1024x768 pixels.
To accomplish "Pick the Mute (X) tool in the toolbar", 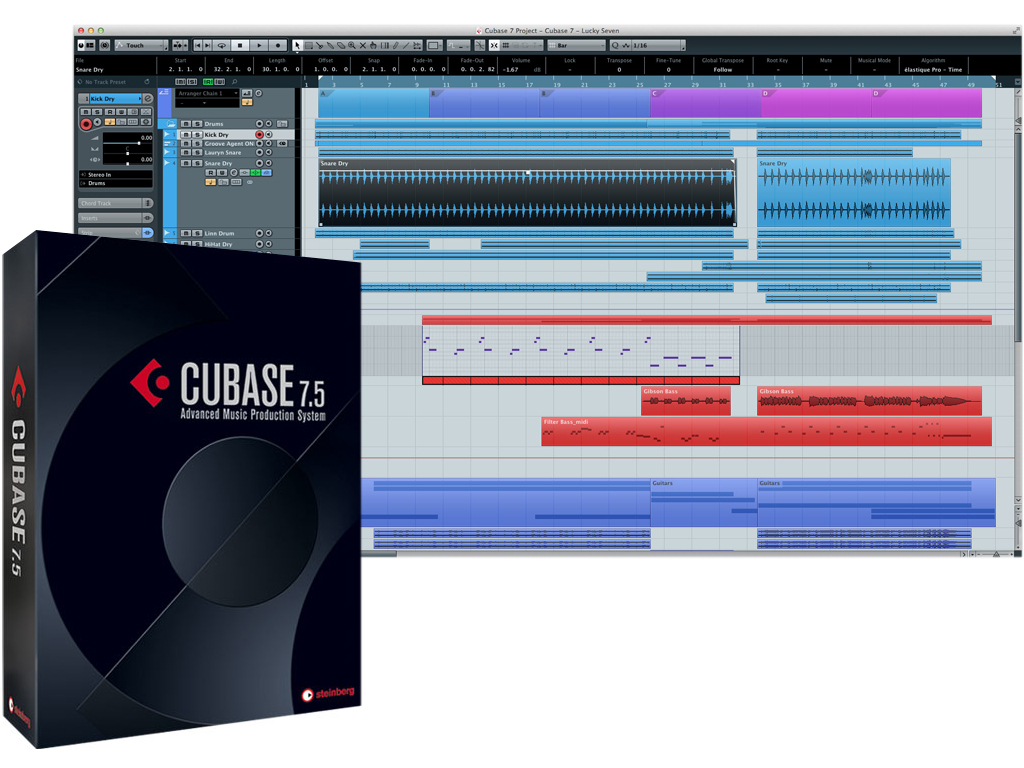I will point(363,45).
